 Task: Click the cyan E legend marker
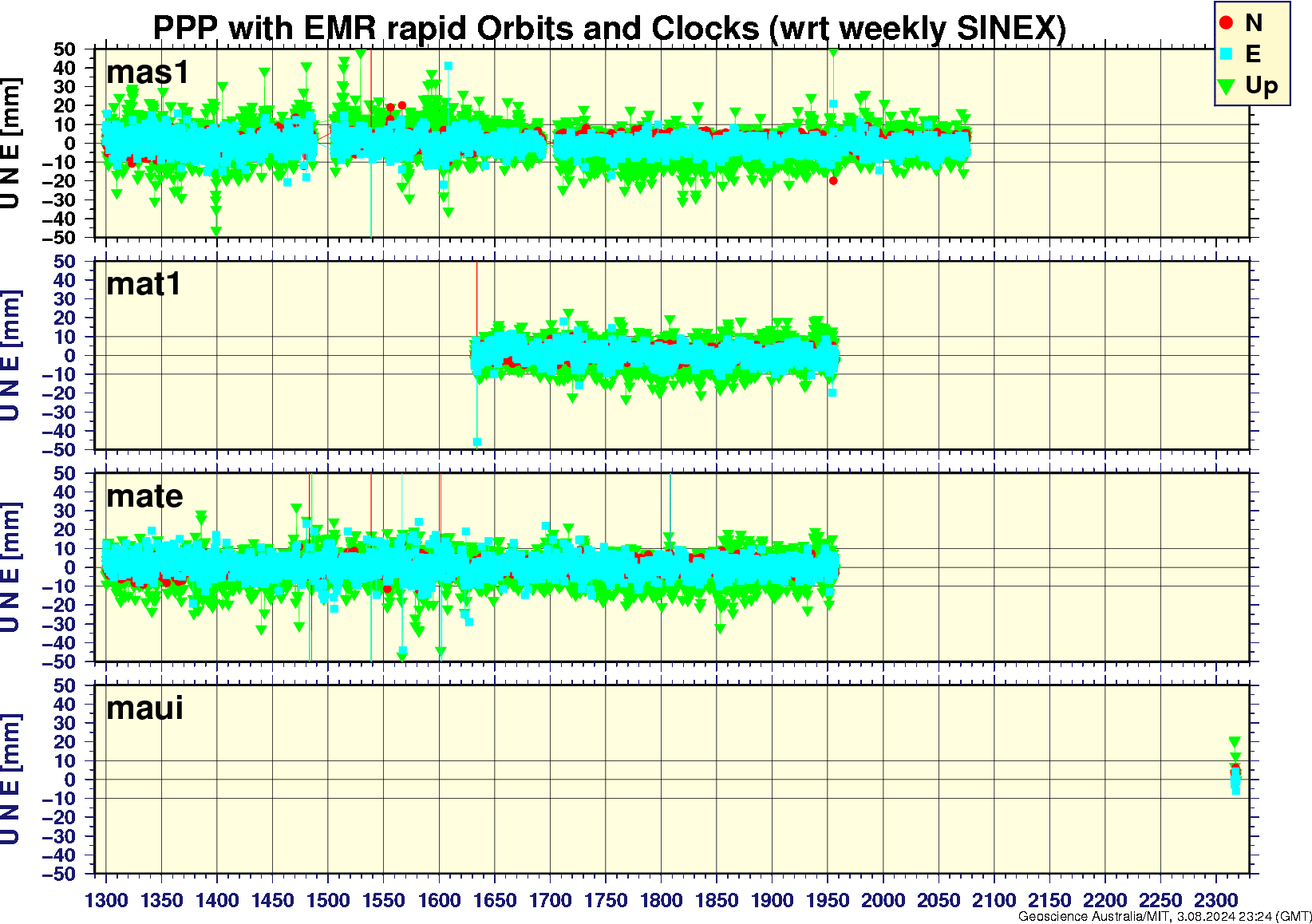[1227, 54]
